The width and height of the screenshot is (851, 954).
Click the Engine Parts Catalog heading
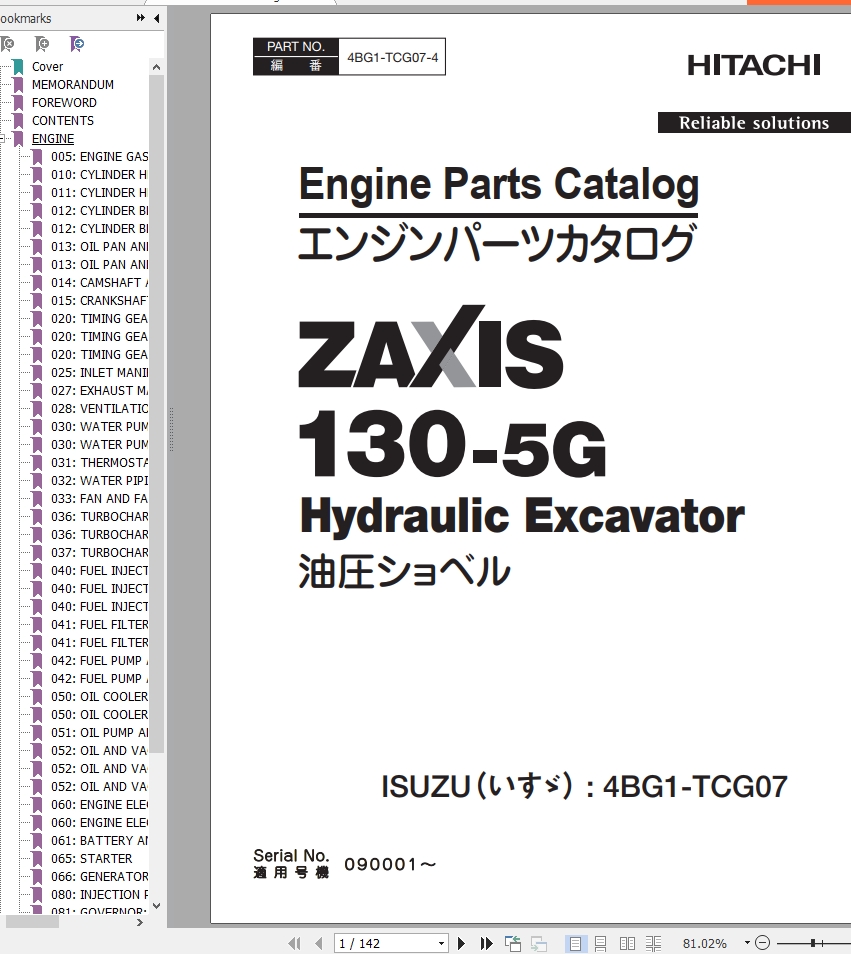point(499,184)
